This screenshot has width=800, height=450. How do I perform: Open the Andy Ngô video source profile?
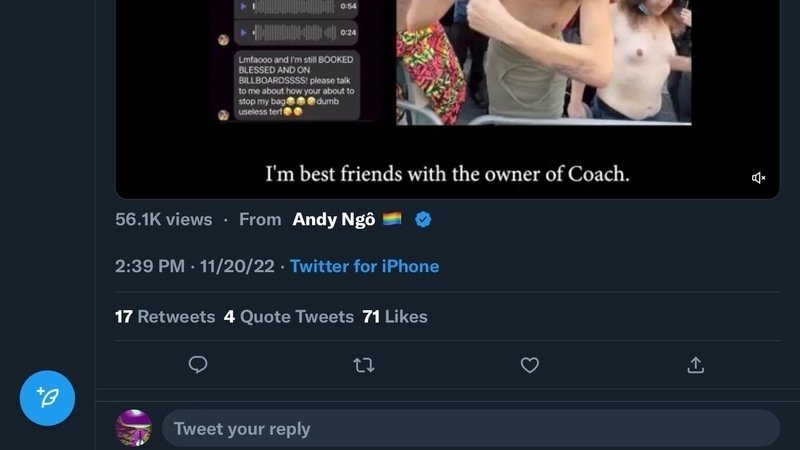333,219
